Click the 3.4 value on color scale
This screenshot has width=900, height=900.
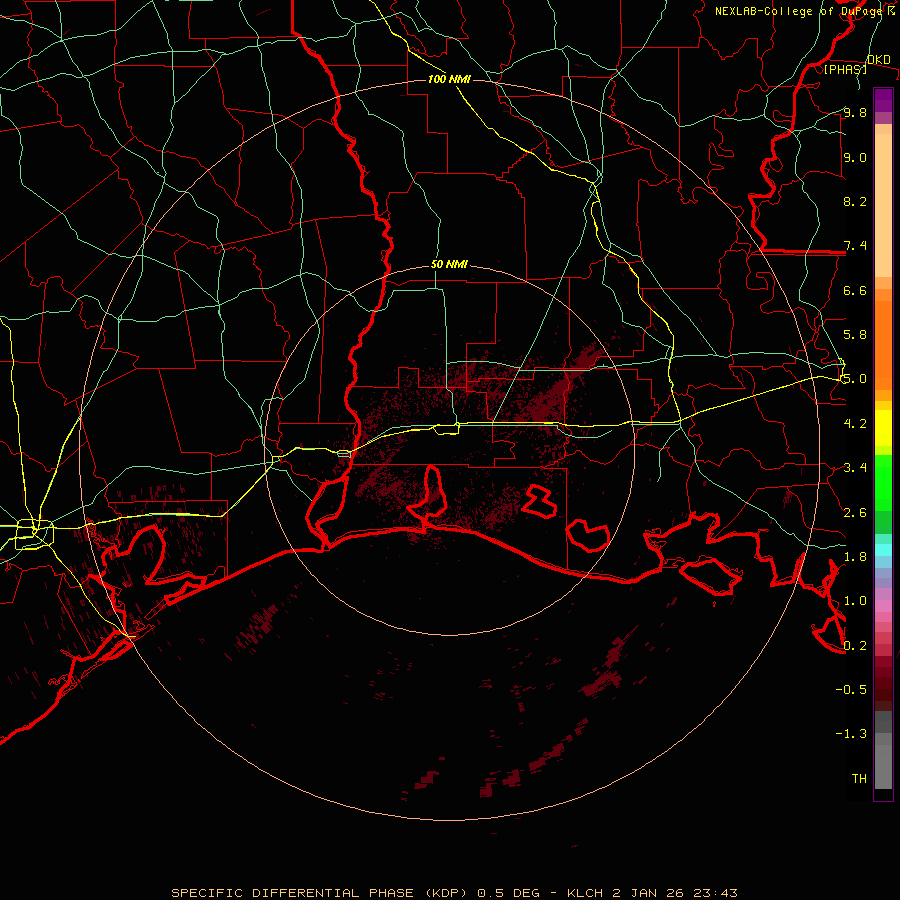tap(855, 467)
